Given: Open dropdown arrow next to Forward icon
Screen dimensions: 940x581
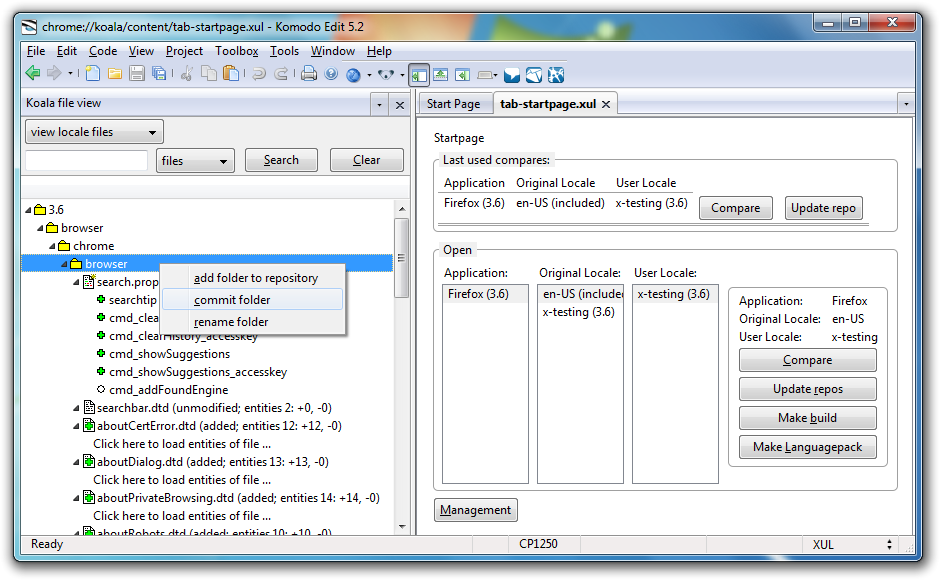Looking at the screenshot, I should [x=70, y=74].
